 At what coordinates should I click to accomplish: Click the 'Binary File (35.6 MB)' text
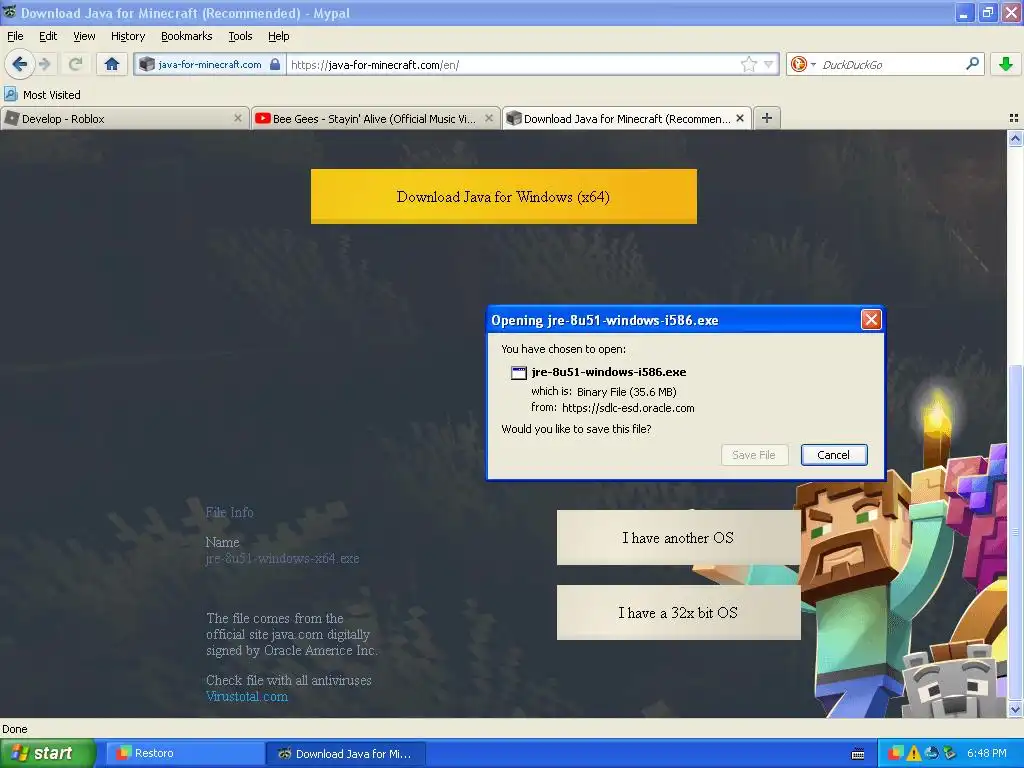626,392
